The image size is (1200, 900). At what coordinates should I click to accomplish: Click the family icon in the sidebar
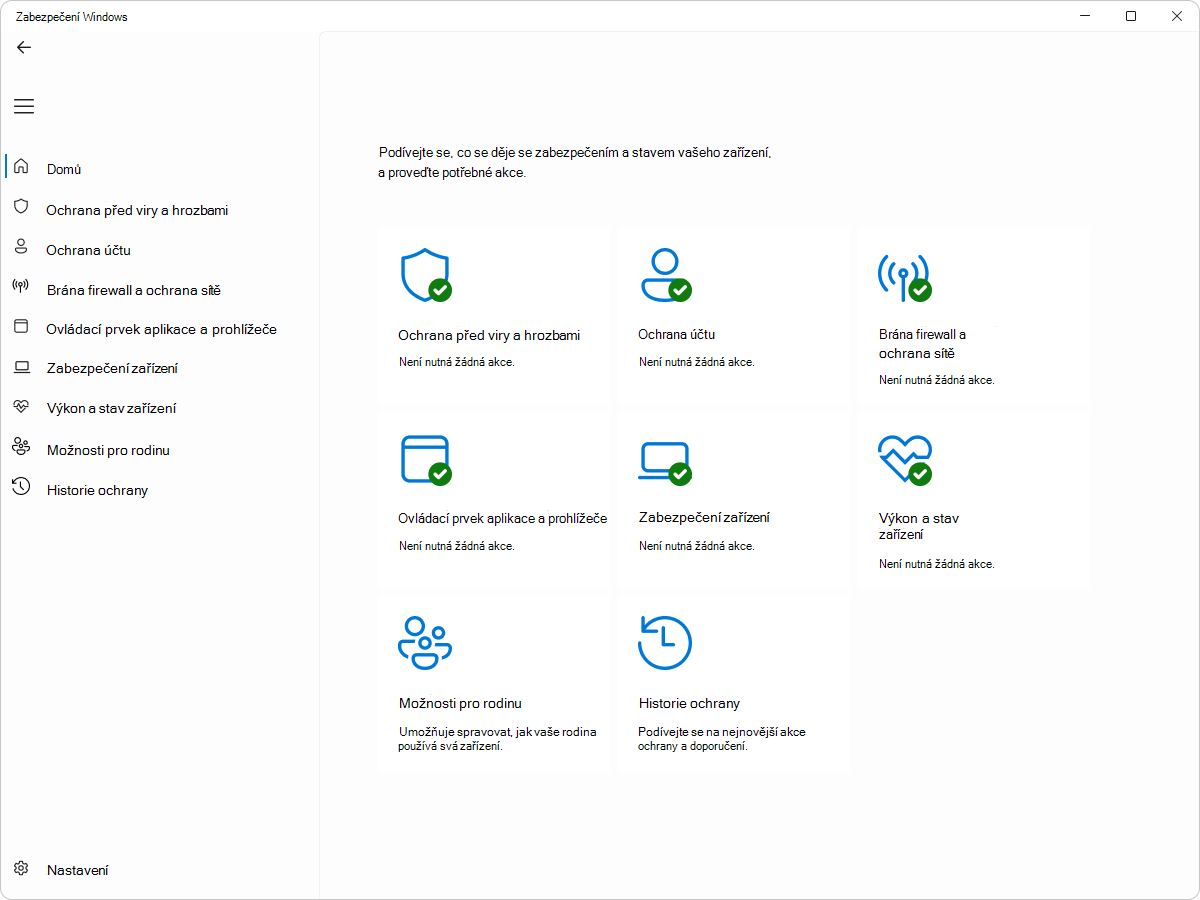[x=21, y=447]
